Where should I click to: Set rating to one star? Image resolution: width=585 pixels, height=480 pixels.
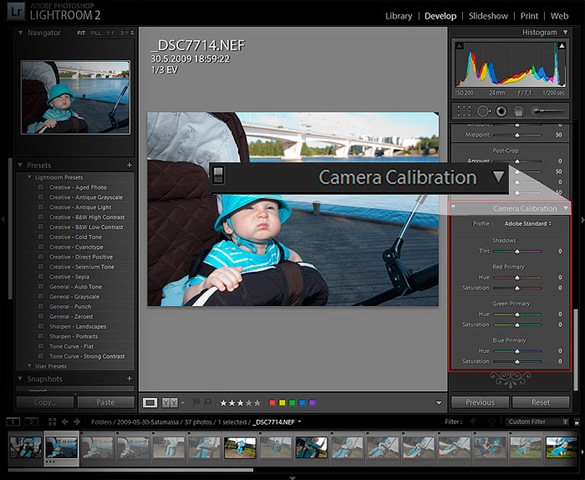223,403
